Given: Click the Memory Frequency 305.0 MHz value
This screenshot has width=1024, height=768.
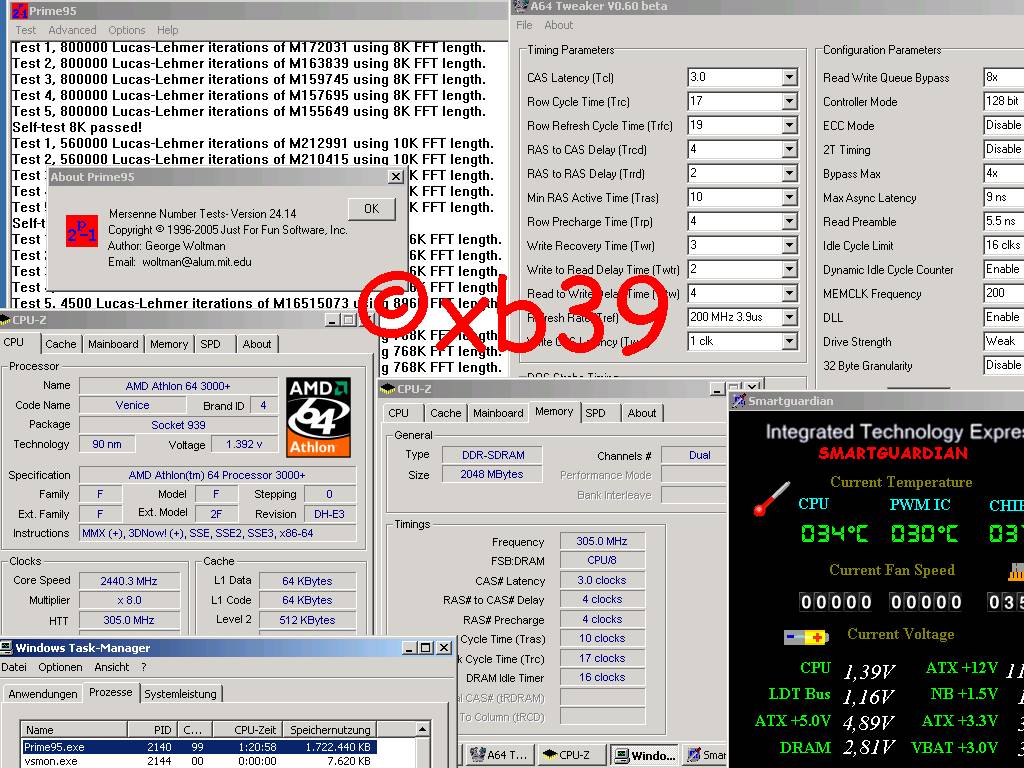Looking at the screenshot, I should [x=602, y=541].
